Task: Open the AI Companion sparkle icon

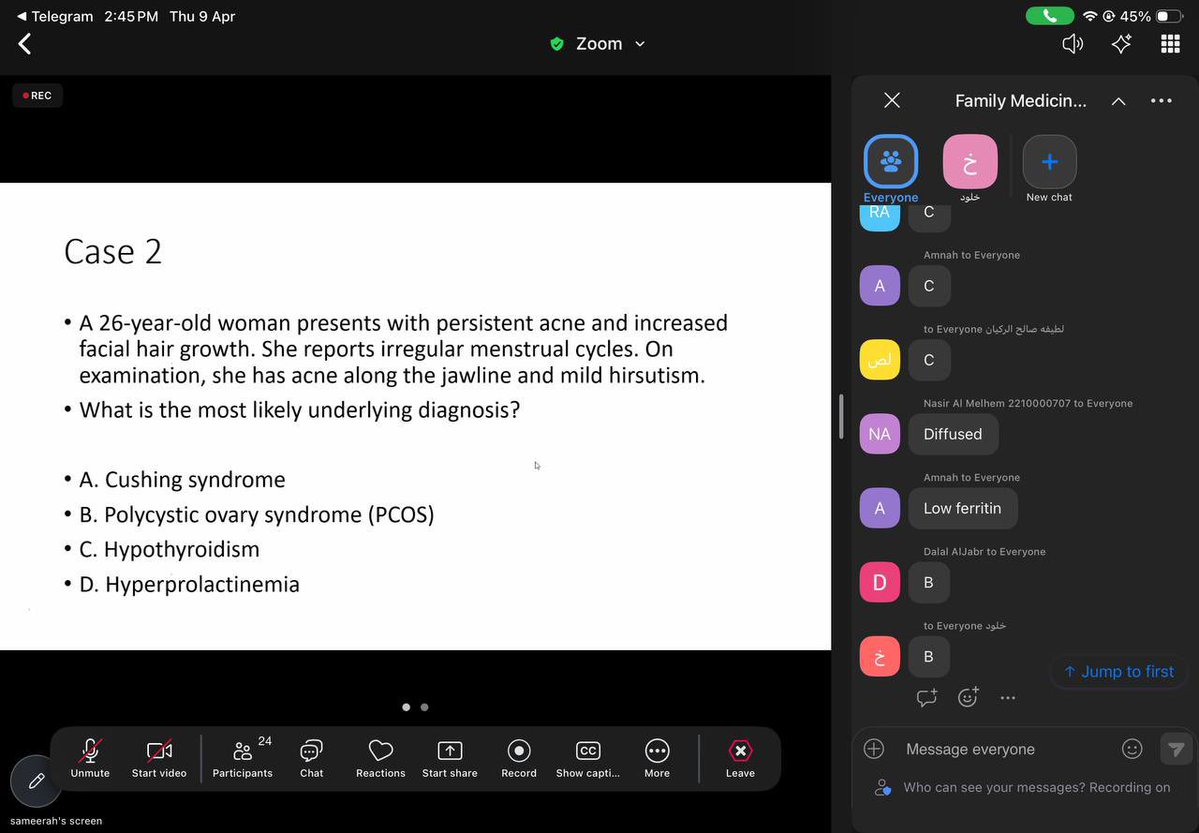Action: click(1122, 44)
